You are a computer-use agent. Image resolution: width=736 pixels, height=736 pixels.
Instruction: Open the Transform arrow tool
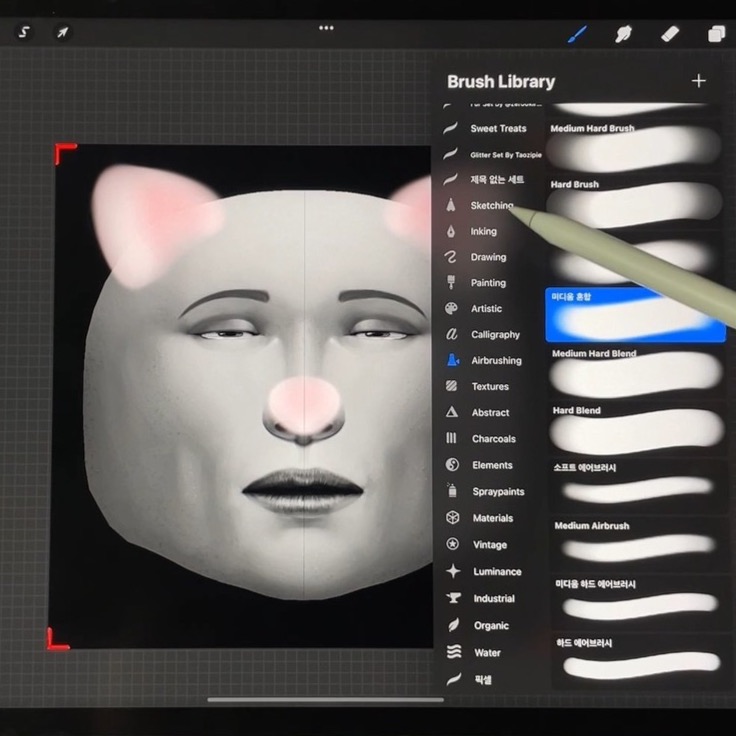[x=62, y=32]
